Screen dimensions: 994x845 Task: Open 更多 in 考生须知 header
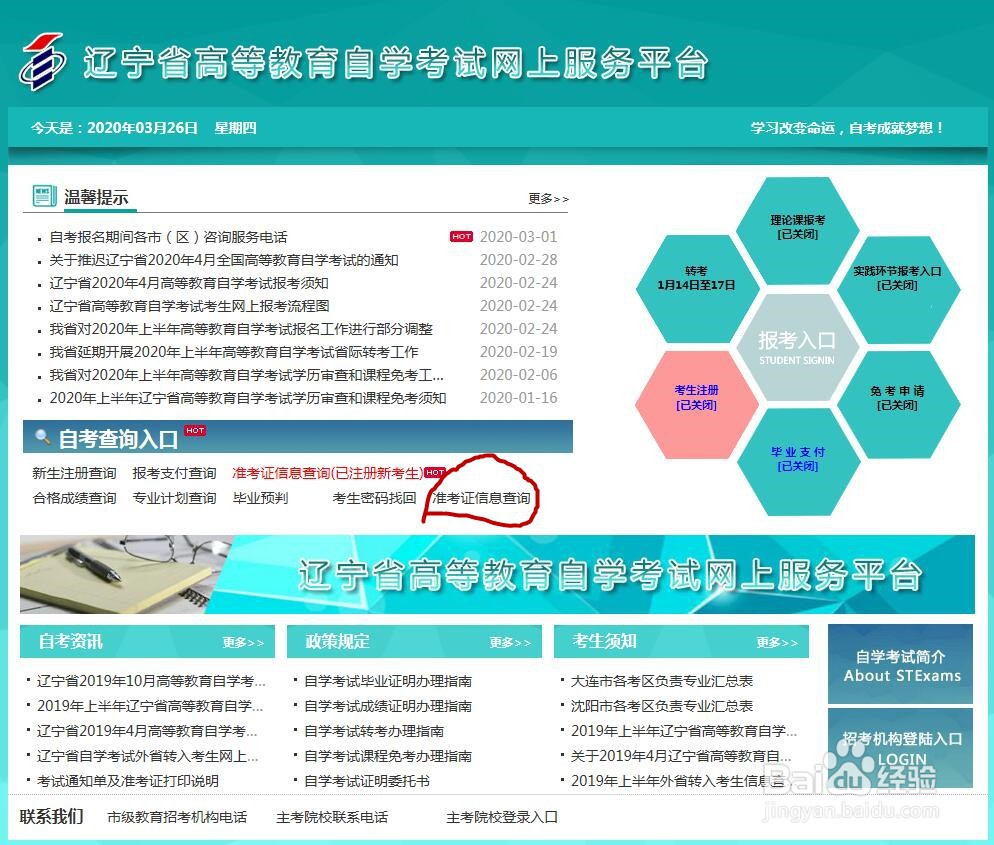777,643
